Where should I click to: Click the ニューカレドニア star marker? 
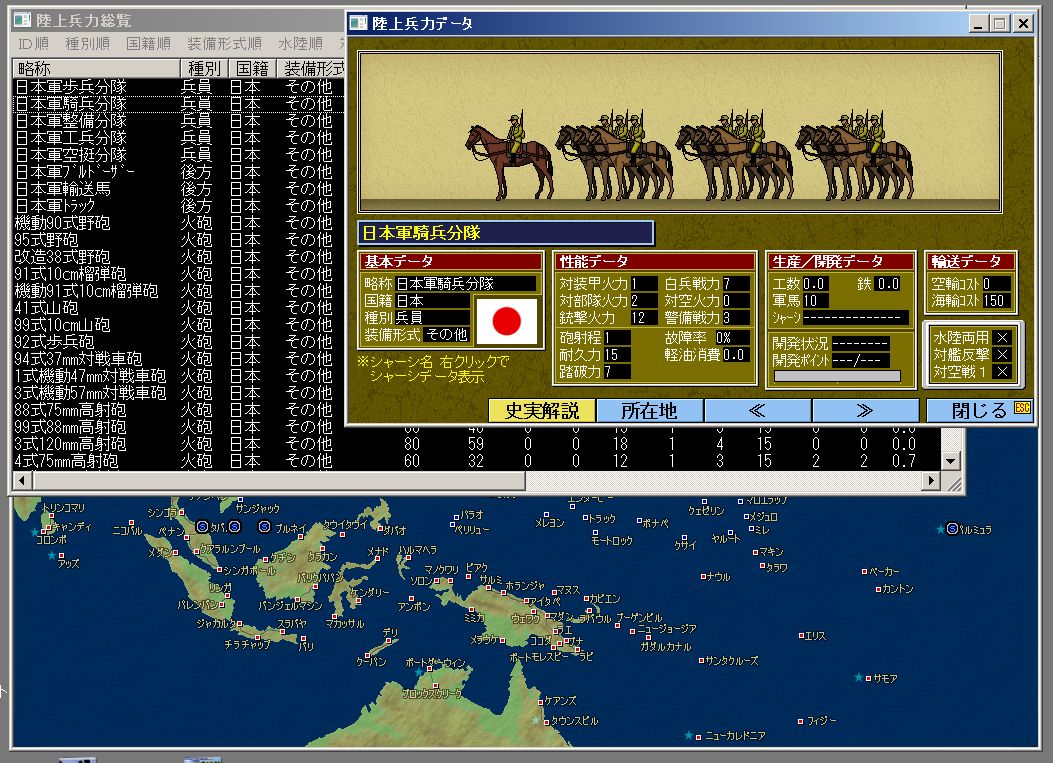point(688,735)
